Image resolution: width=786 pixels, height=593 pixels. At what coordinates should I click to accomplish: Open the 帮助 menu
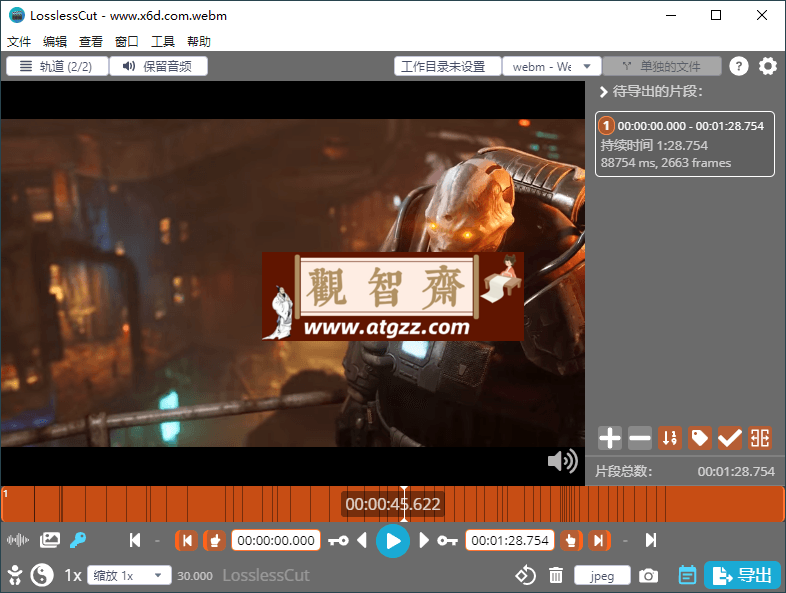click(x=199, y=42)
